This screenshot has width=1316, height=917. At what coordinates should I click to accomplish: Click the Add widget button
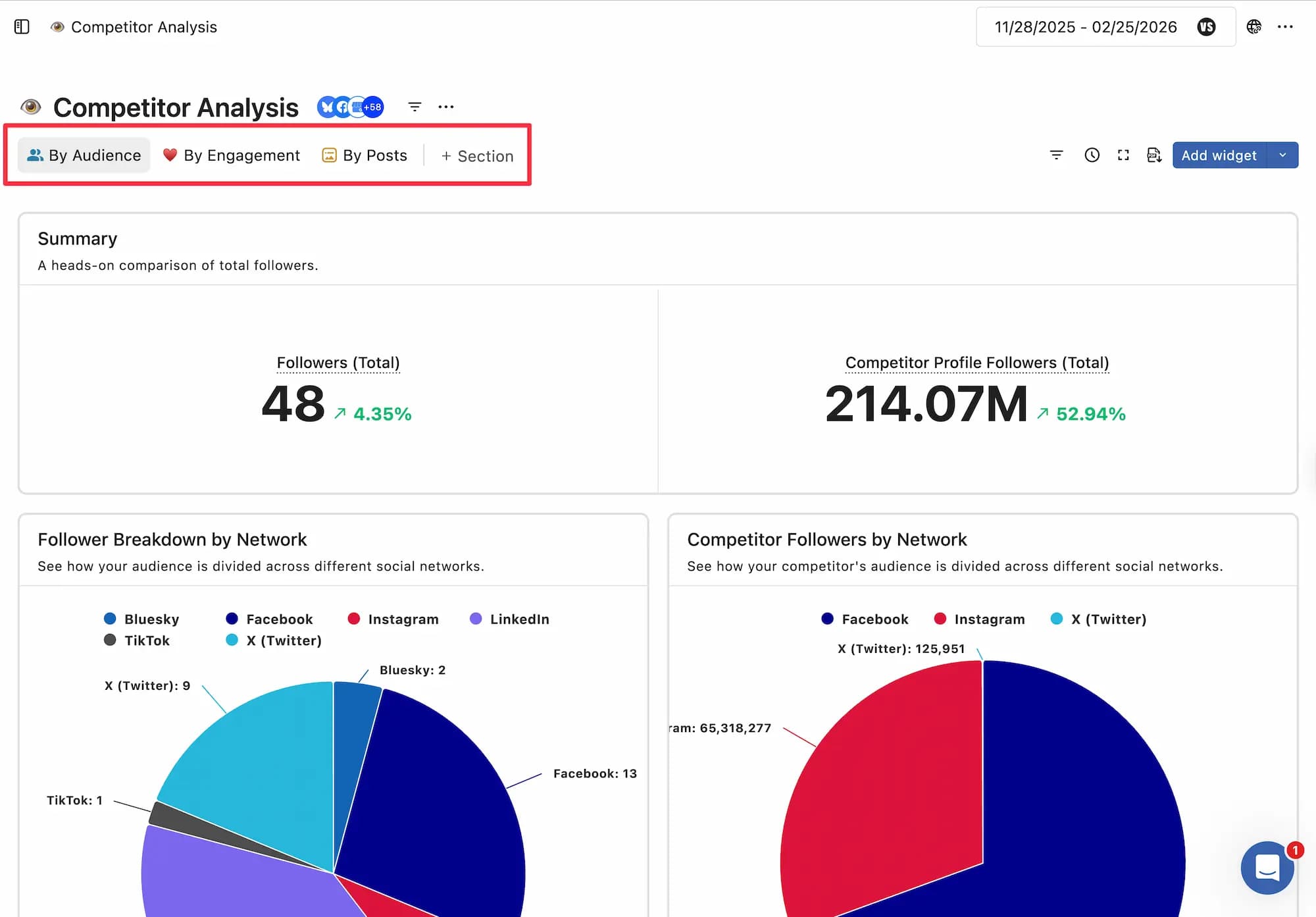pos(1219,155)
